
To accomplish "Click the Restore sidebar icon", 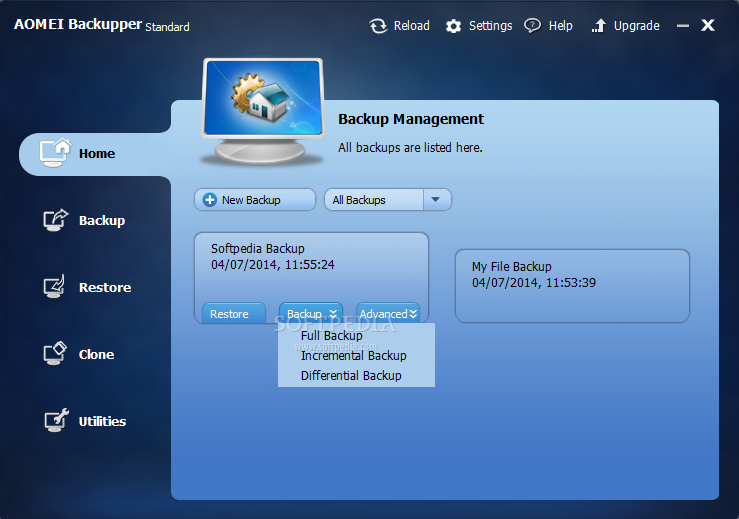I will coord(55,287).
